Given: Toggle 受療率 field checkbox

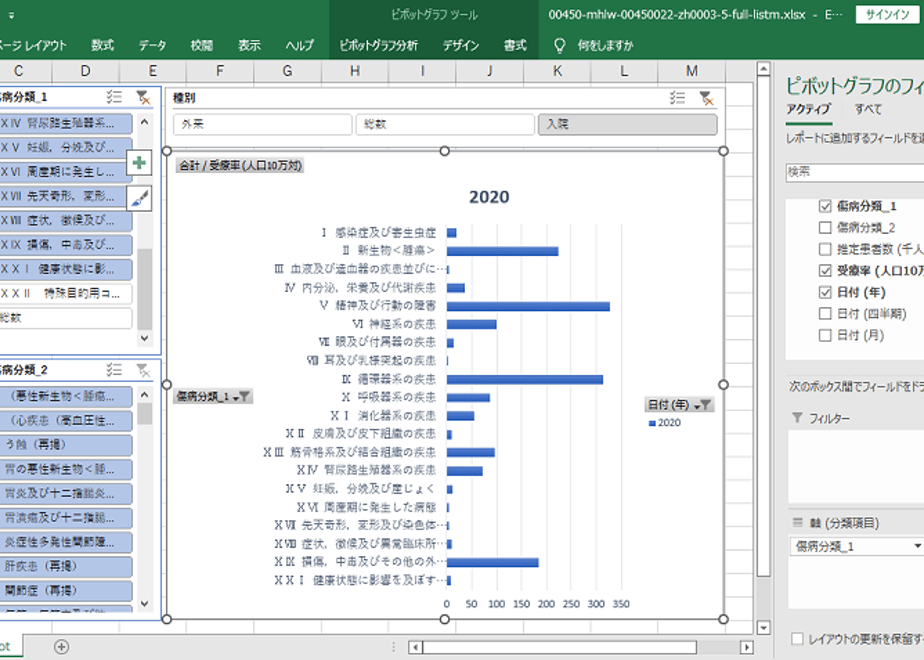Looking at the screenshot, I should (x=825, y=270).
